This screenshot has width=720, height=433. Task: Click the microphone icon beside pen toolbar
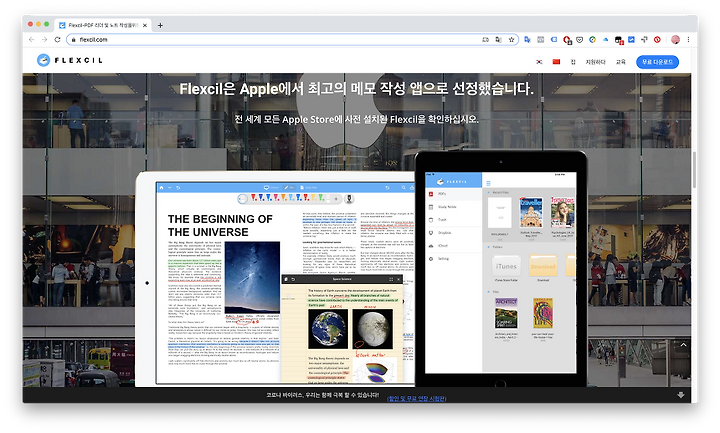(349, 199)
